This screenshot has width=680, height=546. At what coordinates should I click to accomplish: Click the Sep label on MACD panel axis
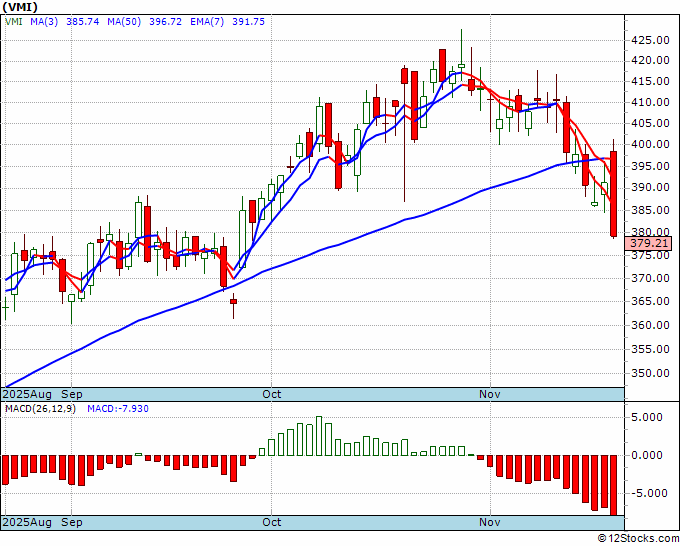click(x=72, y=522)
